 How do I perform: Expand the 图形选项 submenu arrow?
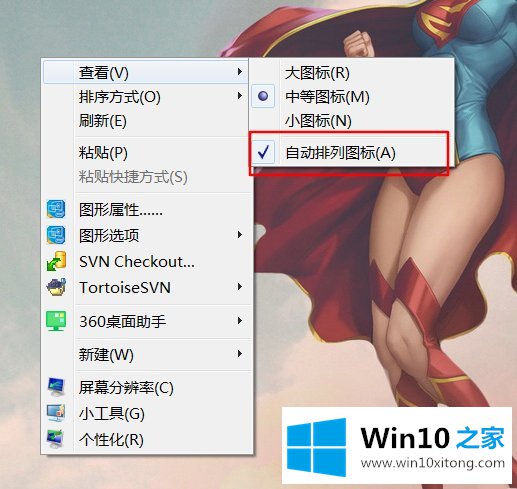(239, 235)
